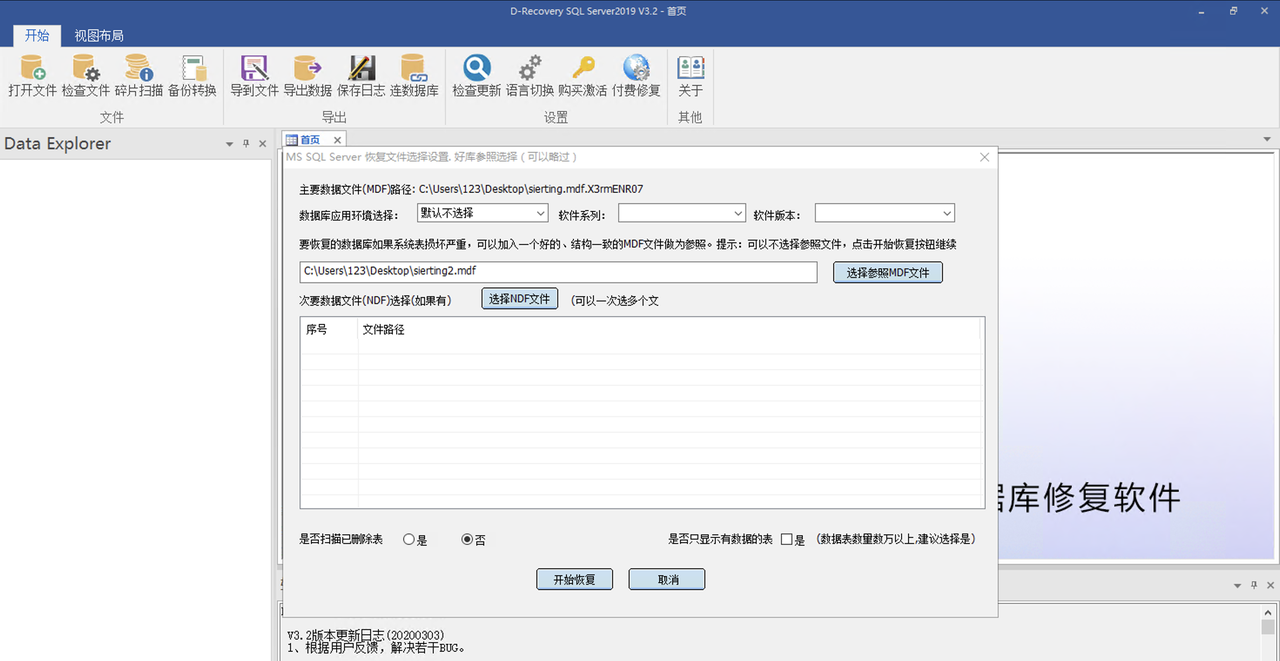Pin the Data Explorer panel

pyautogui.click(x=245, y=143)
